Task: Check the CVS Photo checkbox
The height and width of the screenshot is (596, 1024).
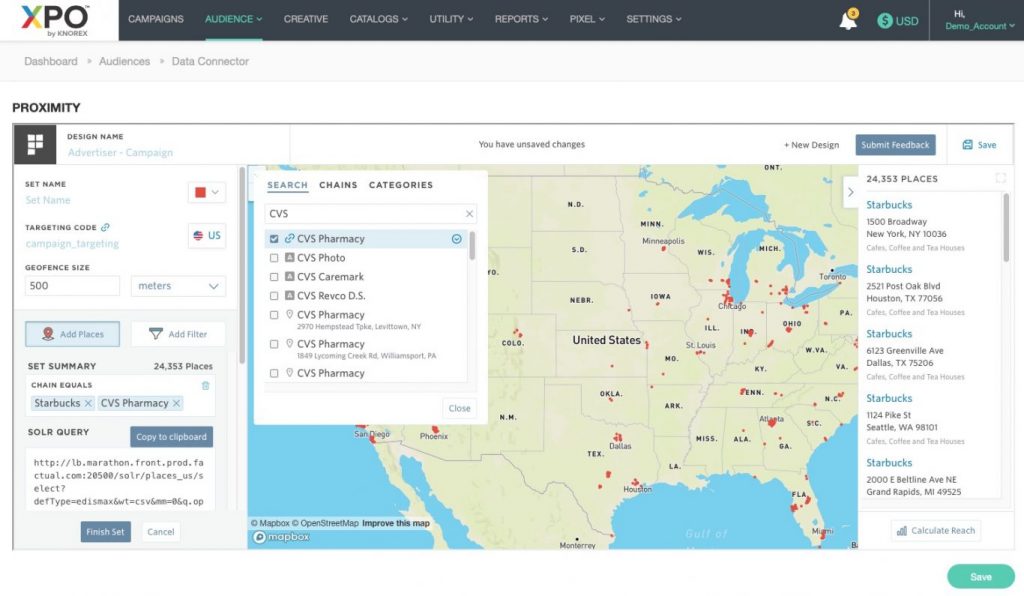Action: [x=274, y=258]
